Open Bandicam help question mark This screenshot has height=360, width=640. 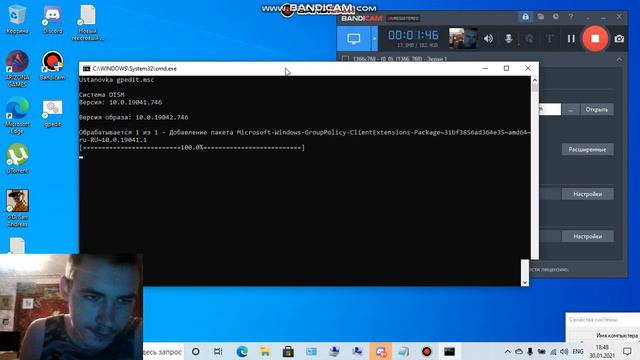[571, 17]
